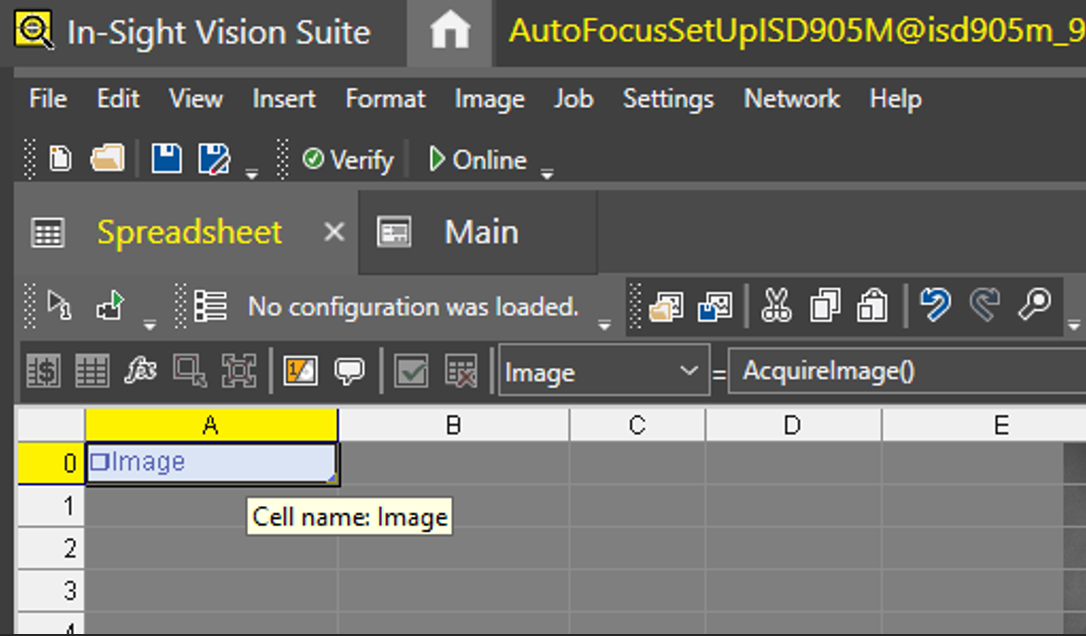Click the maximize region bracket icon
This screenshot has height=636, width=1086.
click(238, 371)
